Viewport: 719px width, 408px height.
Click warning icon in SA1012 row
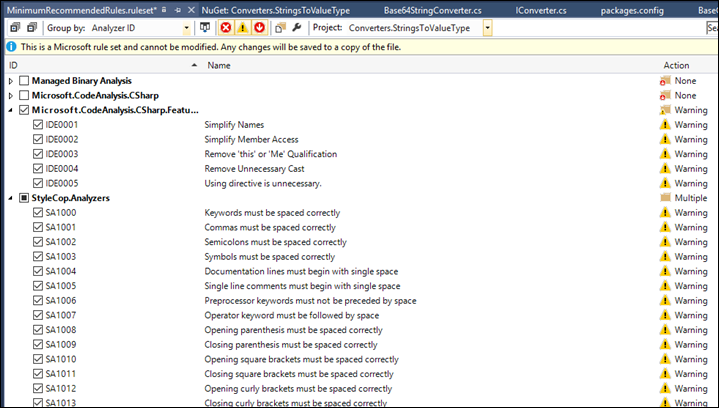(665, 389)
